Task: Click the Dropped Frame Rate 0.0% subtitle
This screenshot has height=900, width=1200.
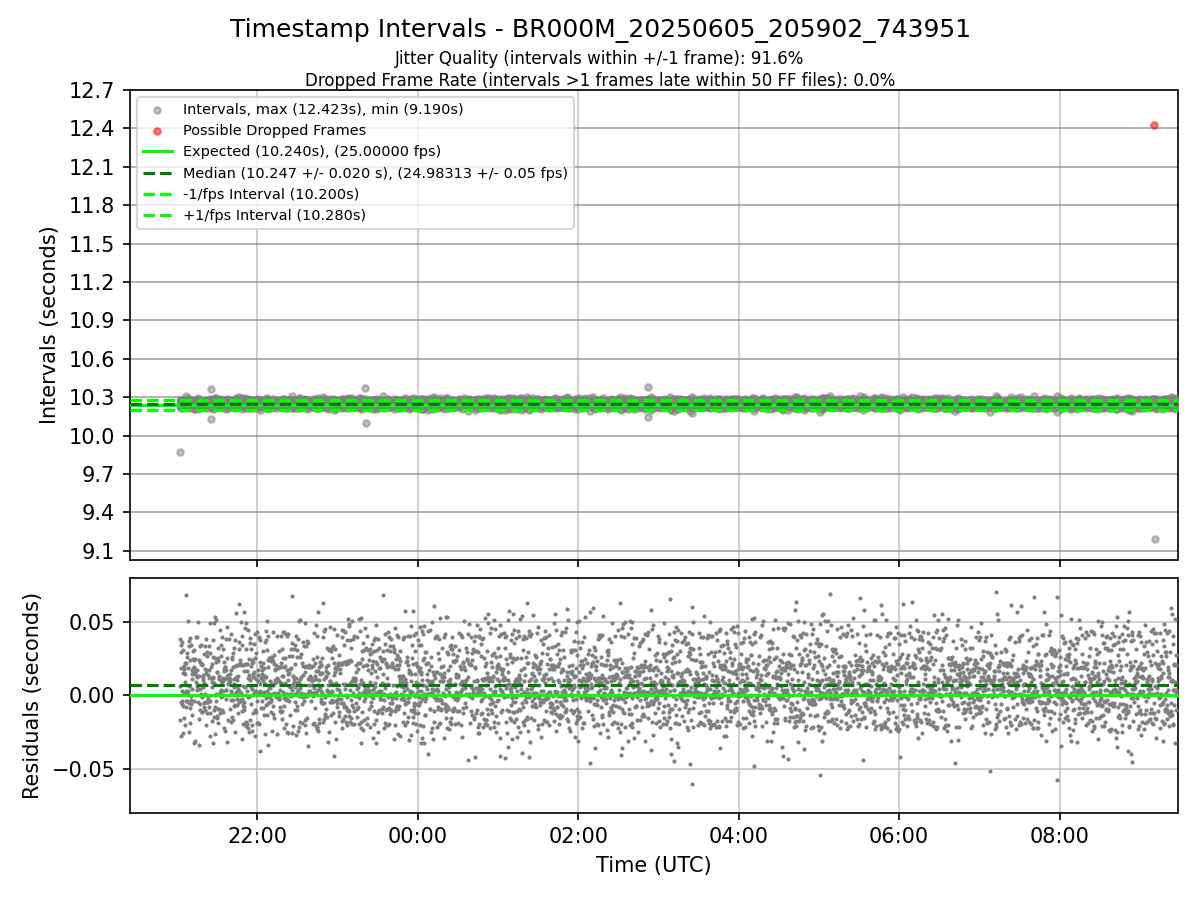Action: tap(600, 80)
